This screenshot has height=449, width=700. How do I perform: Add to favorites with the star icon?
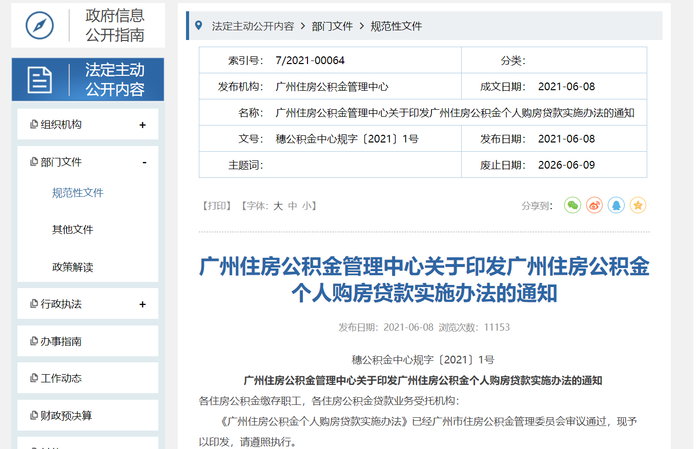[638, 205]
